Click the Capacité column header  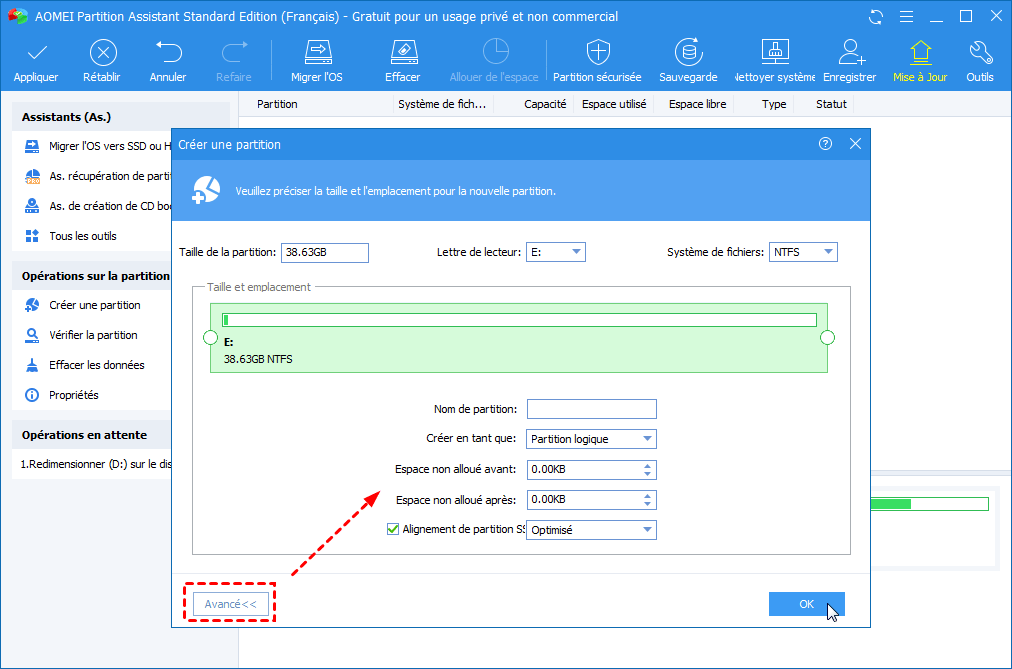tap(545, 104)
